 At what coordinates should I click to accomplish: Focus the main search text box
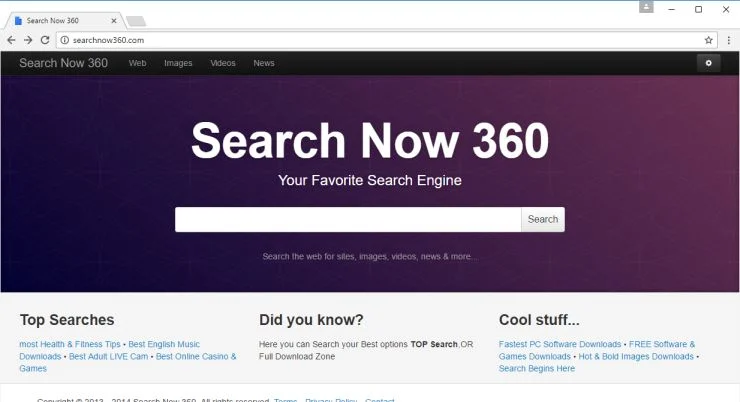[348, 219]
